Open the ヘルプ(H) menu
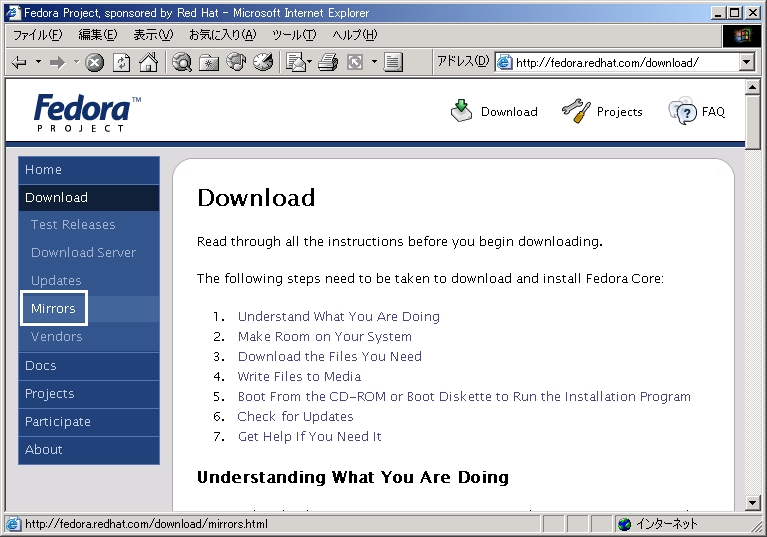767x537 pixels. (355, 35)
